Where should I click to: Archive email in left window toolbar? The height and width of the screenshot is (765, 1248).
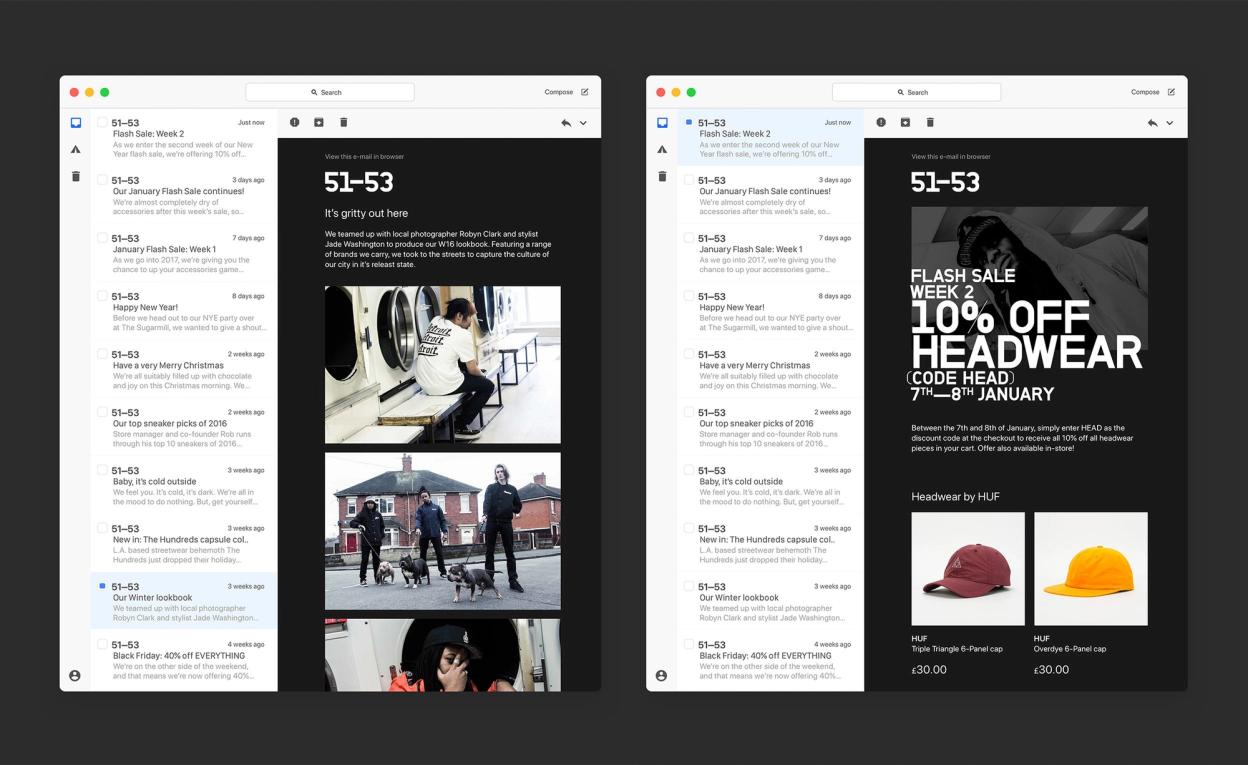click(319, 122)
